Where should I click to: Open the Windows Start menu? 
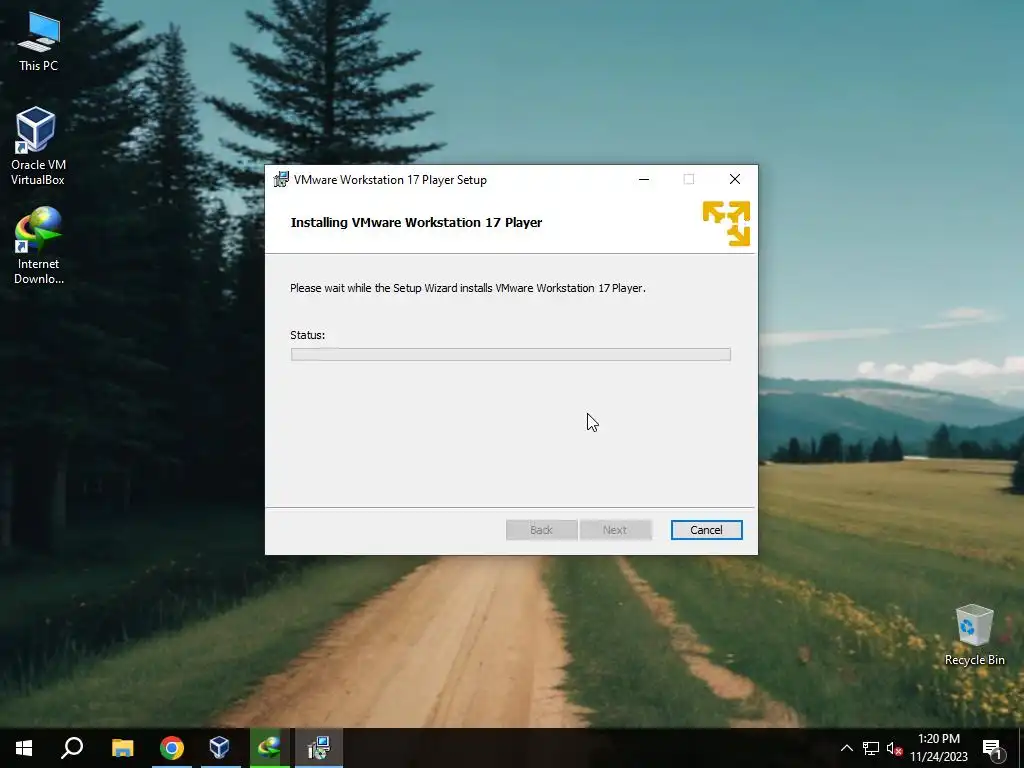(x=24, y=748)
